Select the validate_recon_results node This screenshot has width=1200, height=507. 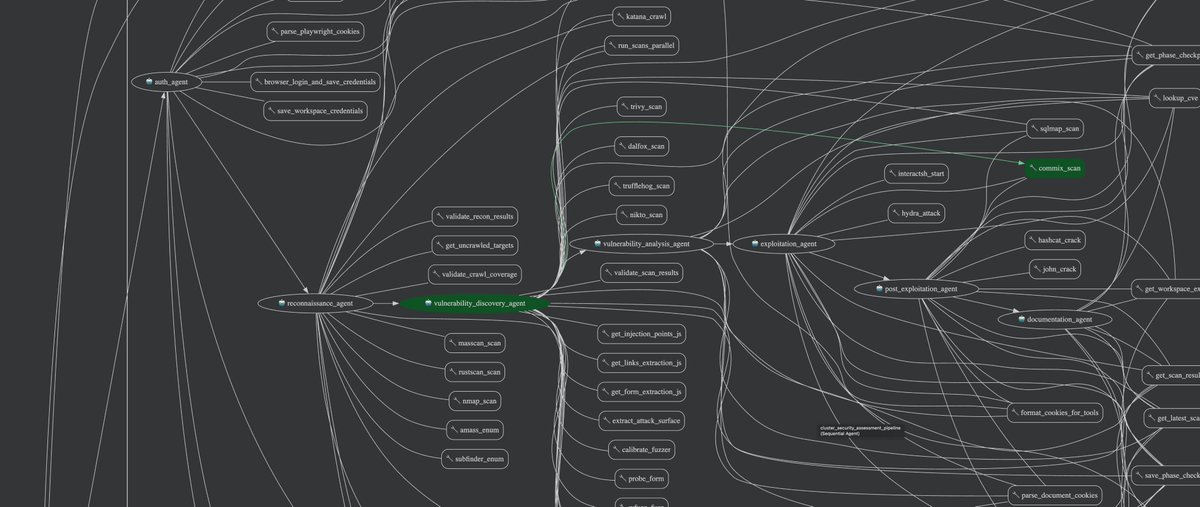475,216
